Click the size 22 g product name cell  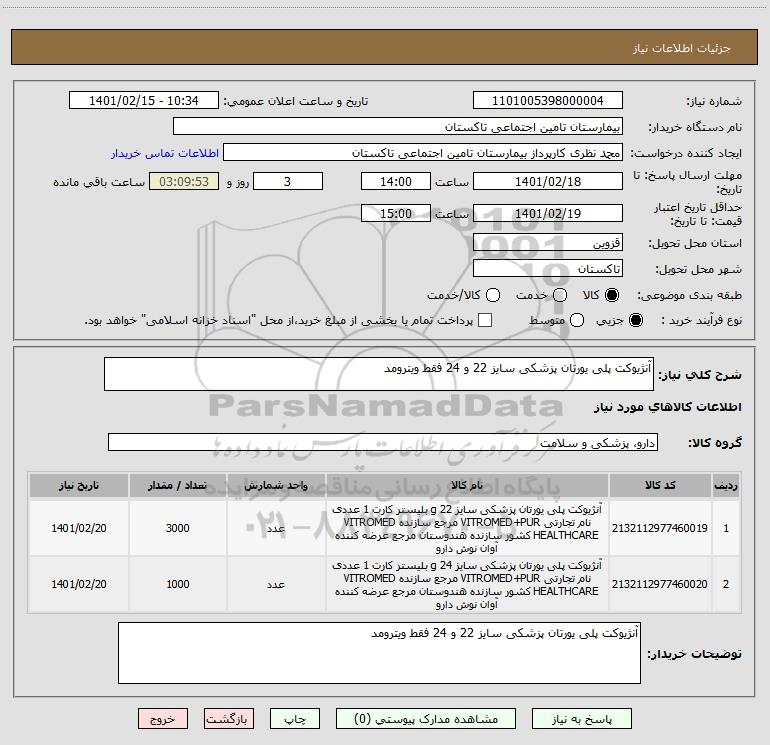pos(467,528)
